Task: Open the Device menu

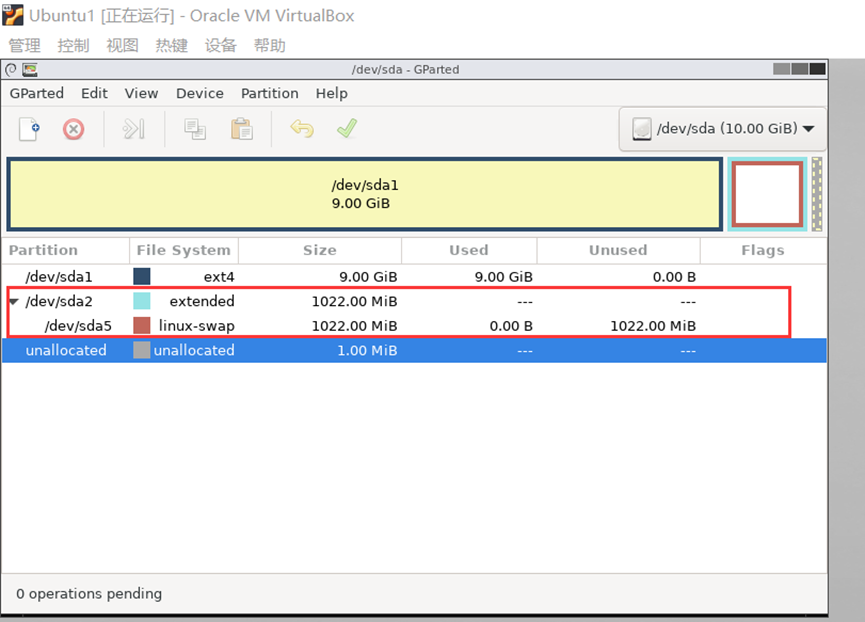Action: [200, 93]
